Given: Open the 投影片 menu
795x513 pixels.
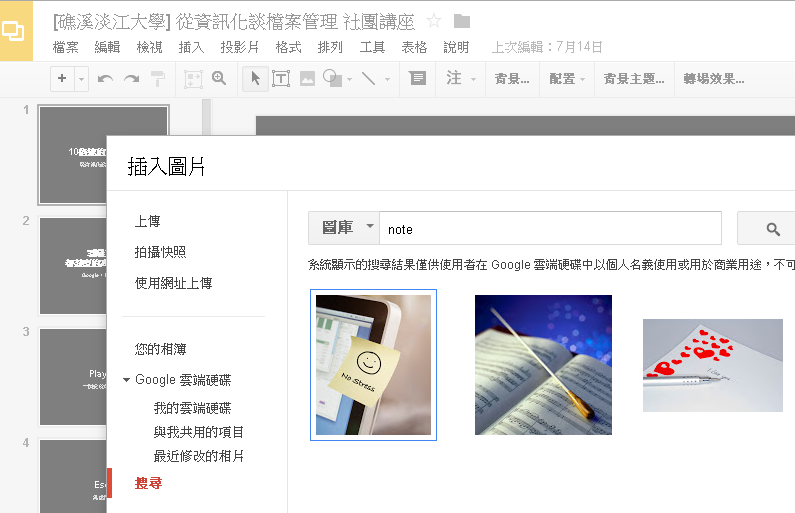Looking at the screenshot, I should click(239, 47).
